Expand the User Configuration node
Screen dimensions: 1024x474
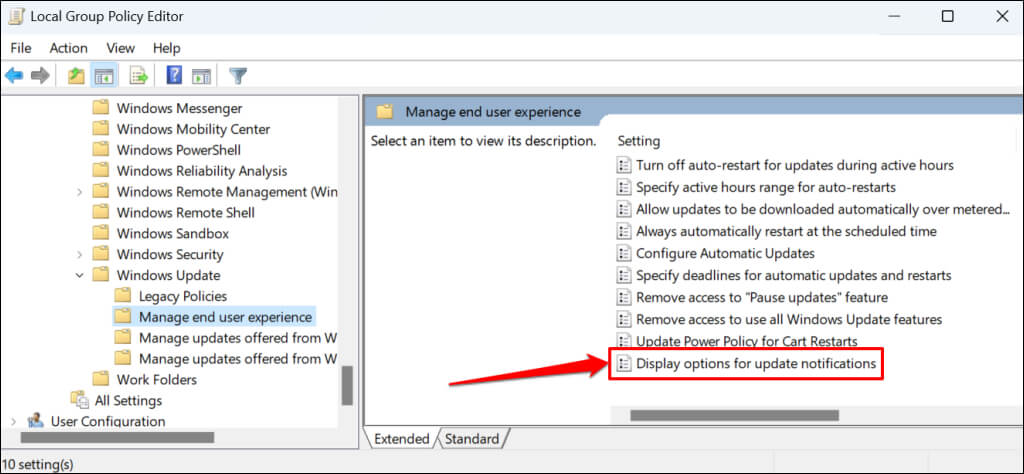coord(14,421)
